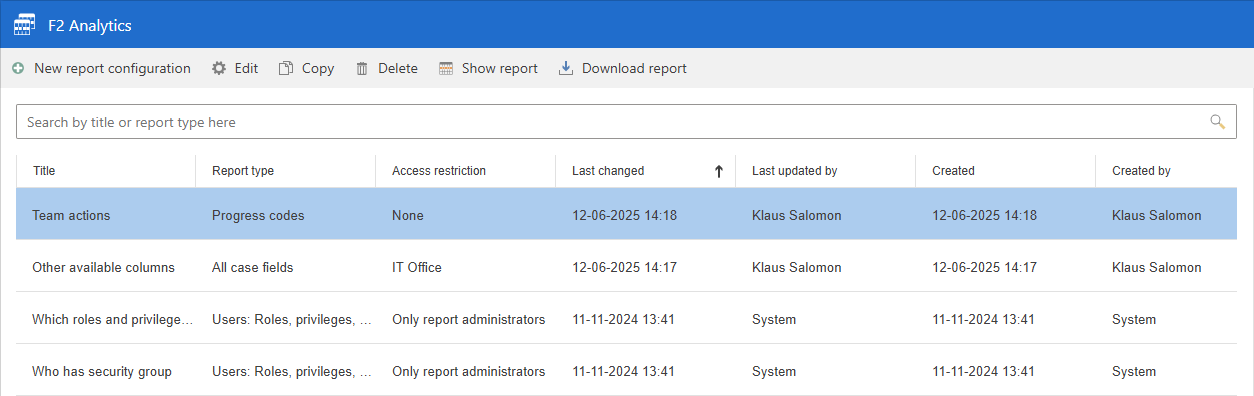The image size is (1254, 396).
Task: Click the Copy pages icon
Action: [286, 69]
